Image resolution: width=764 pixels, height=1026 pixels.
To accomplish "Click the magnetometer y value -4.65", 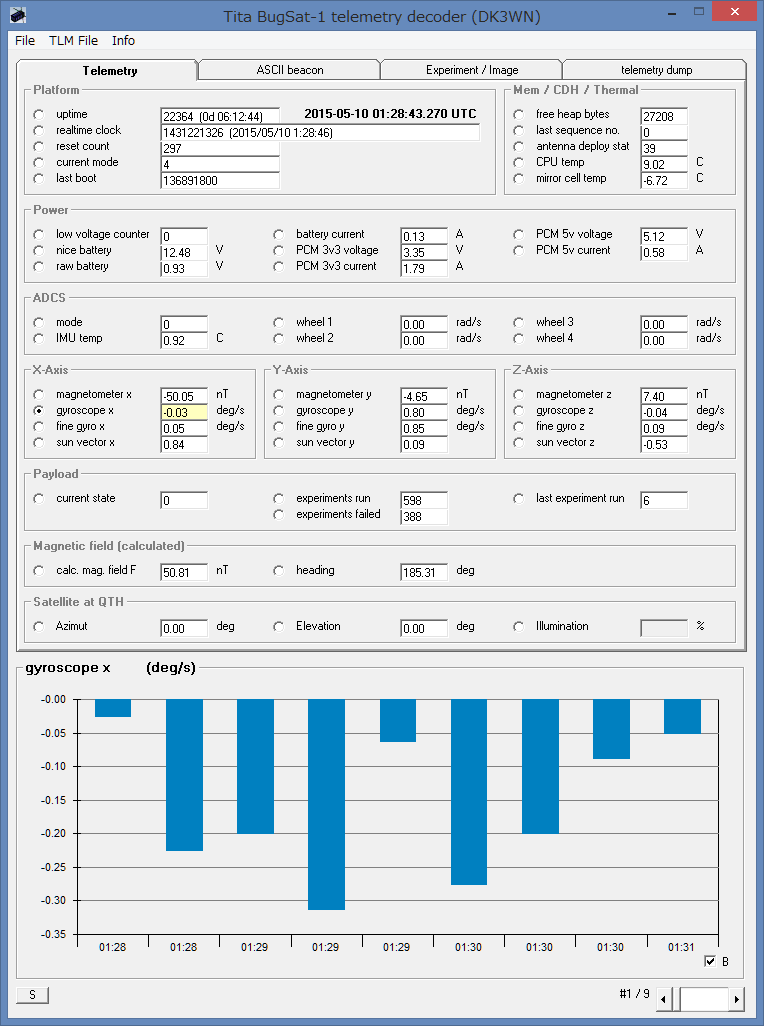I will (424, 397).
